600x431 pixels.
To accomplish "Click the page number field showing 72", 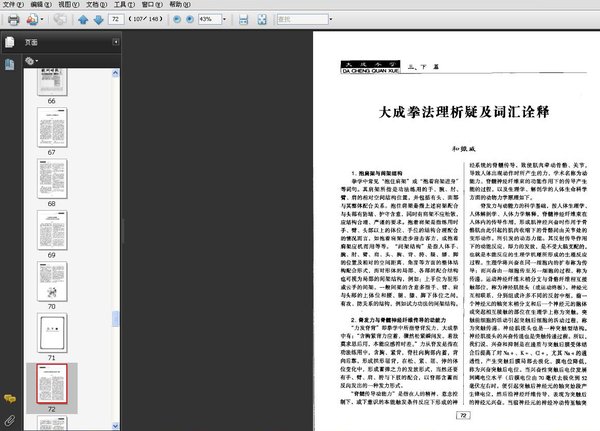I will tap(116, 19).
